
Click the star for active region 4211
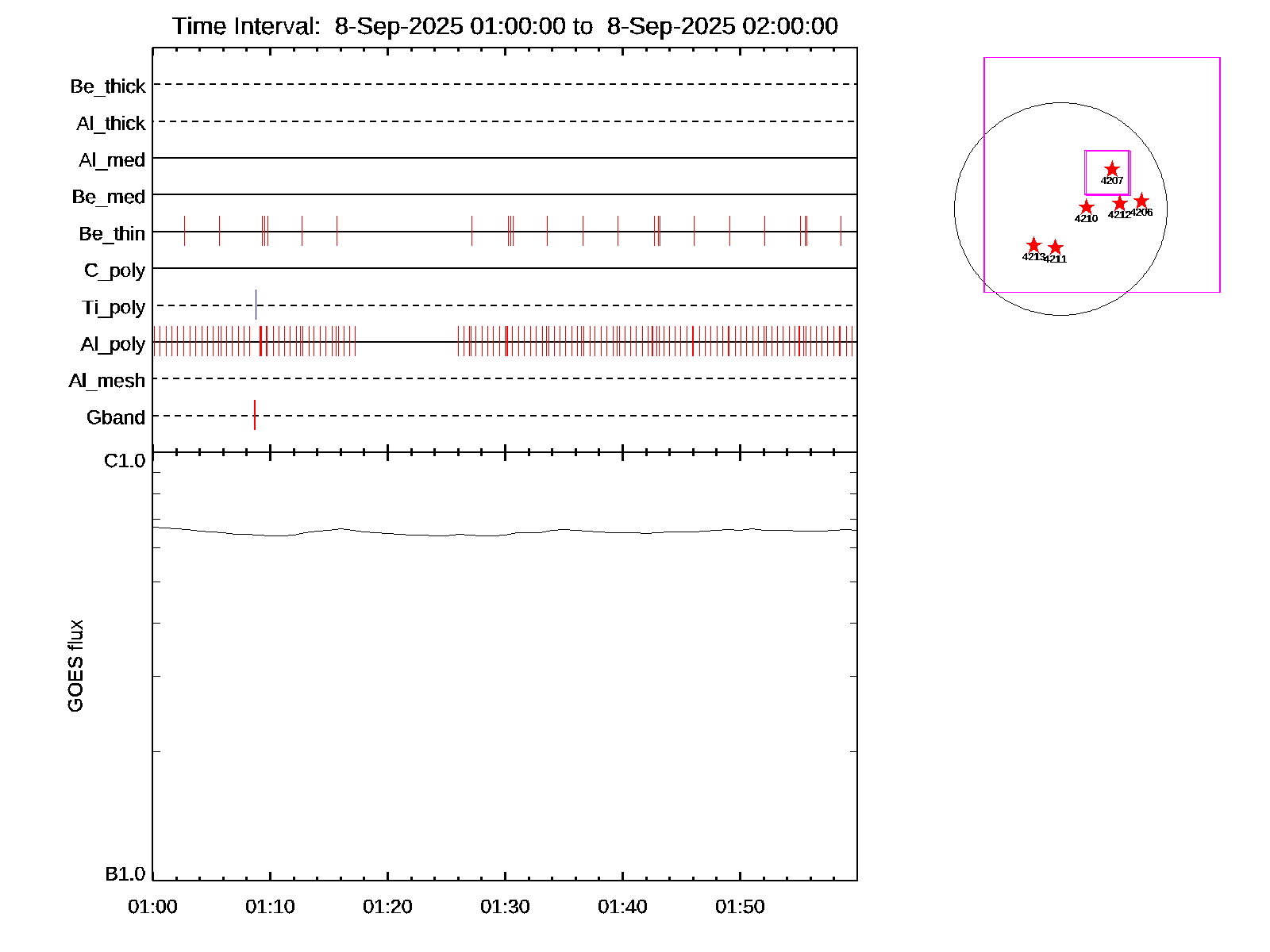pos(1055,248)
